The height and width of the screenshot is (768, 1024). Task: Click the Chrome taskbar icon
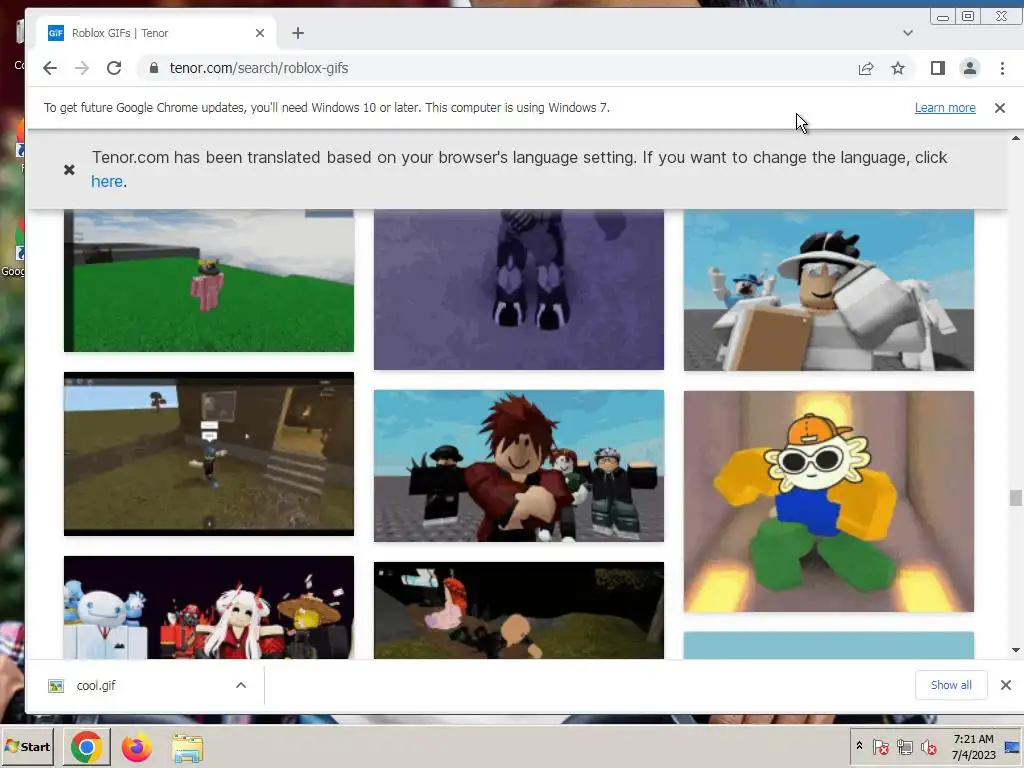[x=87, y=747]
